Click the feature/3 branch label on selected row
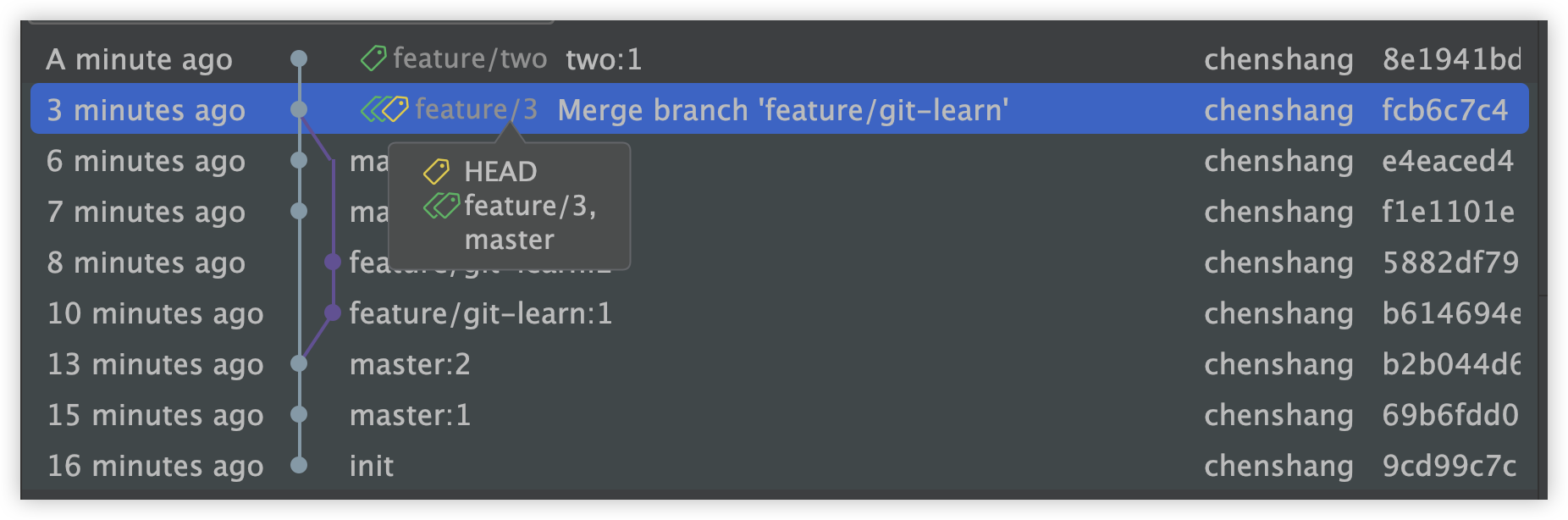Viewport: 1568px width, 520px height. coord(476,109)
